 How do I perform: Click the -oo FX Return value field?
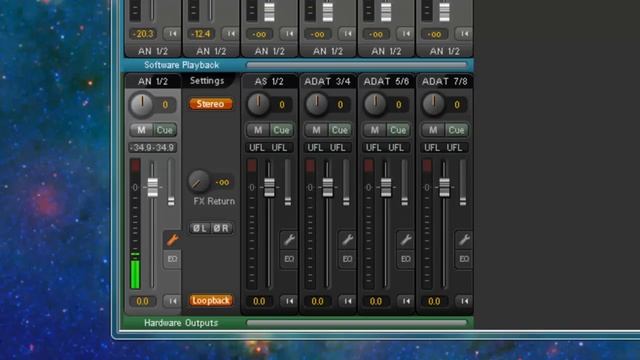coord(222,182)
